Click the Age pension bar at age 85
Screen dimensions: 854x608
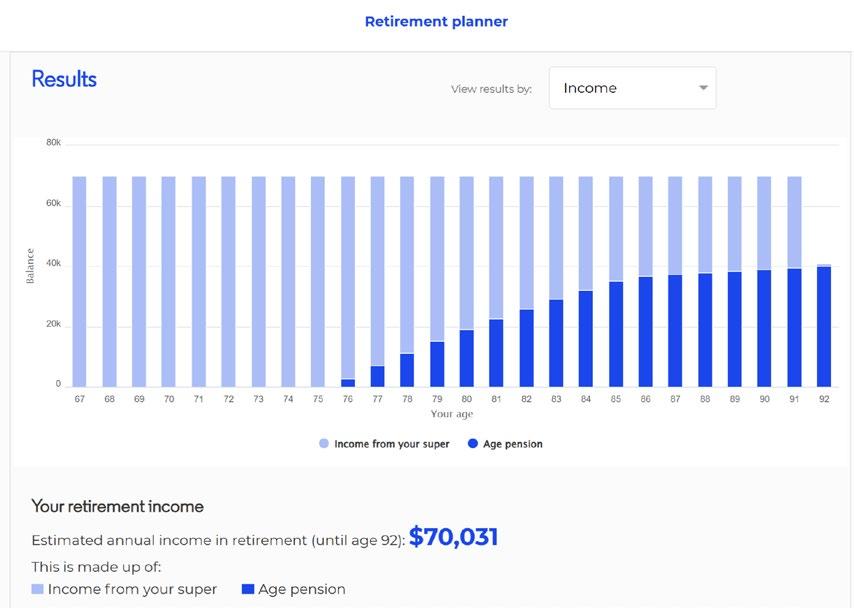click(x=616, y=334)
